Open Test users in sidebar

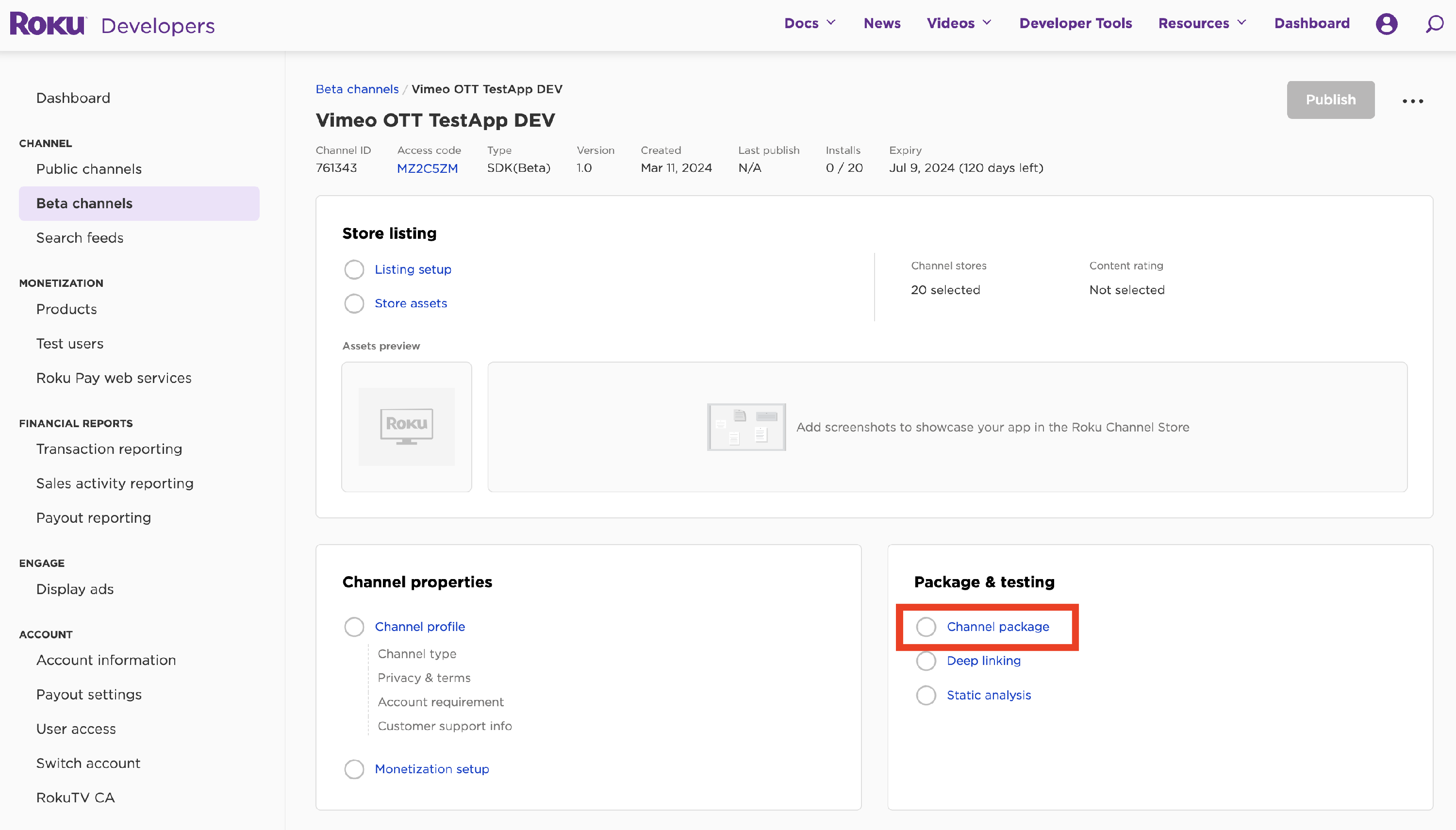[x=69, y=344]
